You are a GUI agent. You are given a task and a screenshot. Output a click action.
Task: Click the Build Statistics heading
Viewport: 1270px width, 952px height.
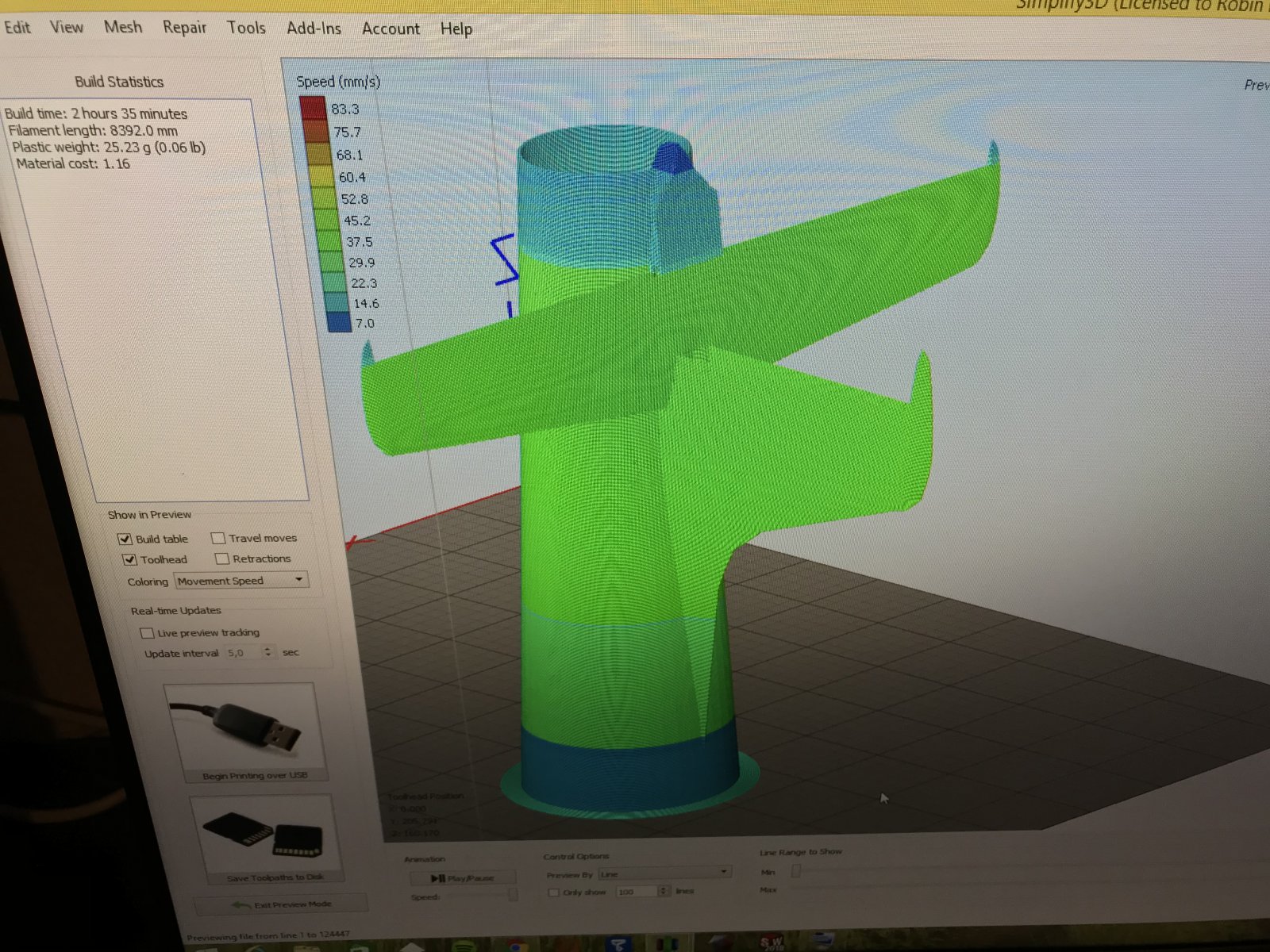point(119,82)
